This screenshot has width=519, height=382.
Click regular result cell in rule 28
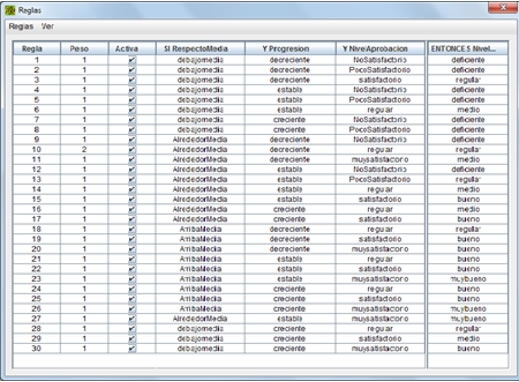(x=468, y=329)
